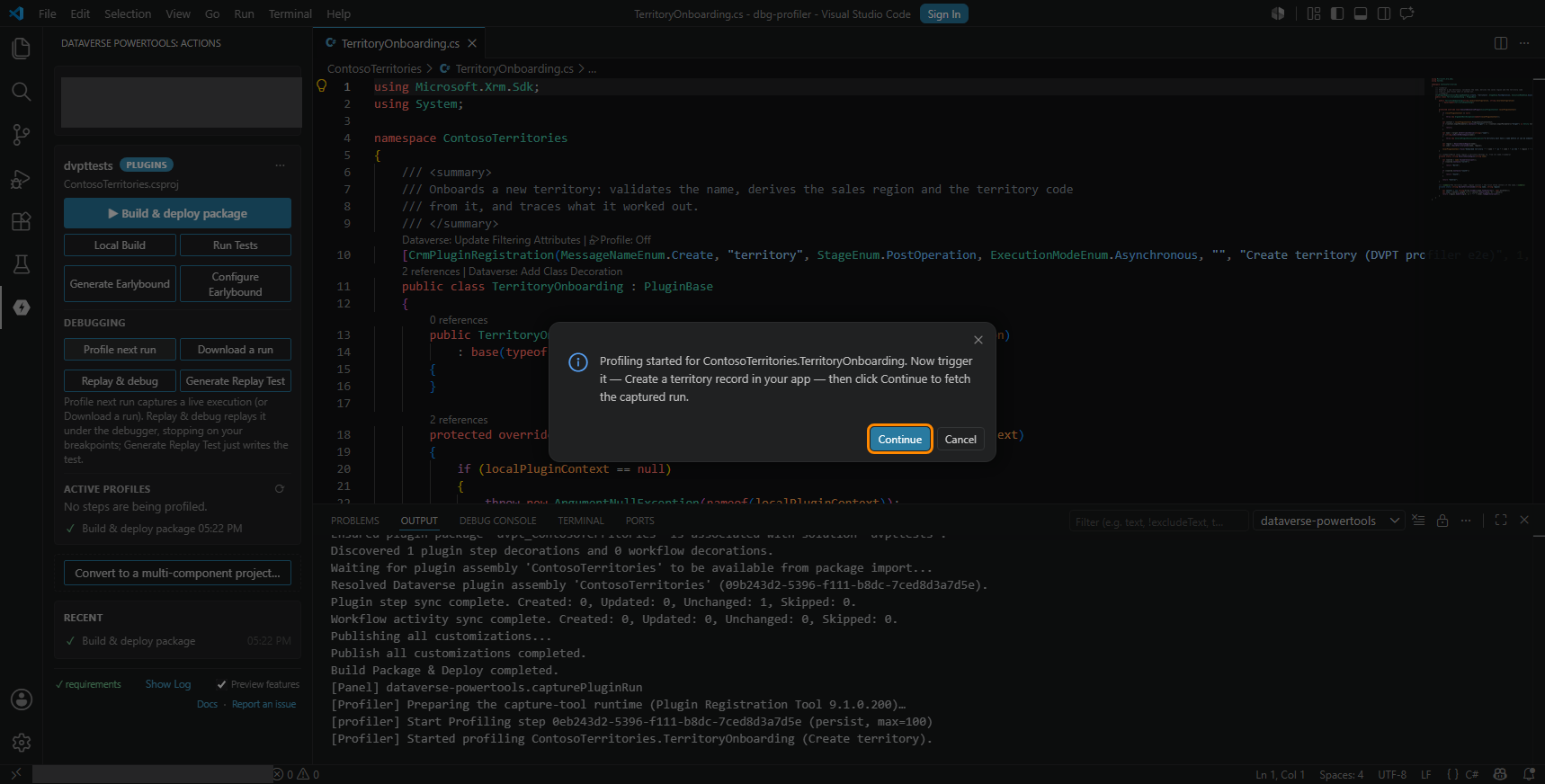
Task: Open the Docs link
Action: (207, 704)
